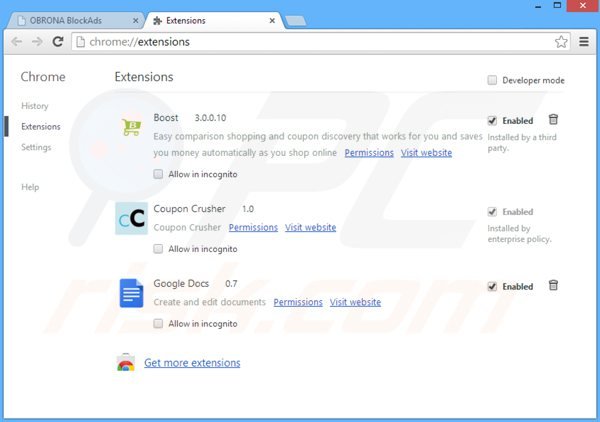Minimize the Chrome window
This screenshot has width=600, height=422.
538,6
